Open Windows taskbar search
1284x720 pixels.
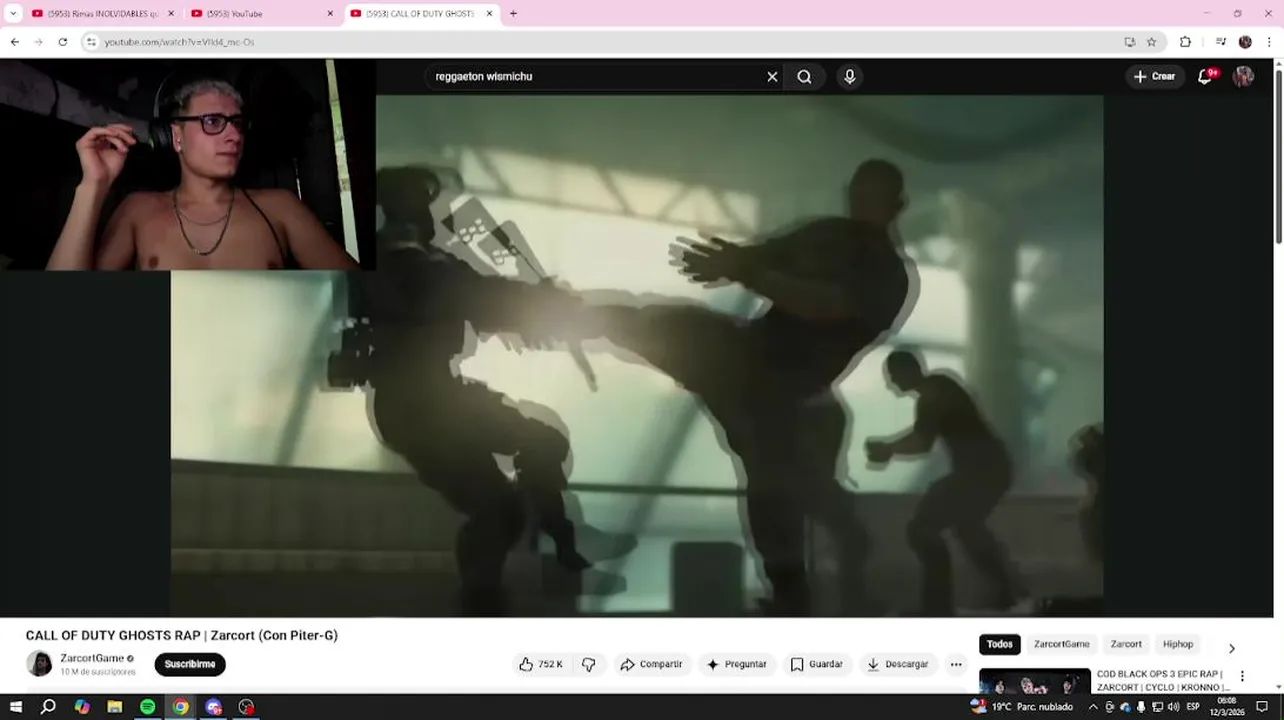tap(48, 707)
